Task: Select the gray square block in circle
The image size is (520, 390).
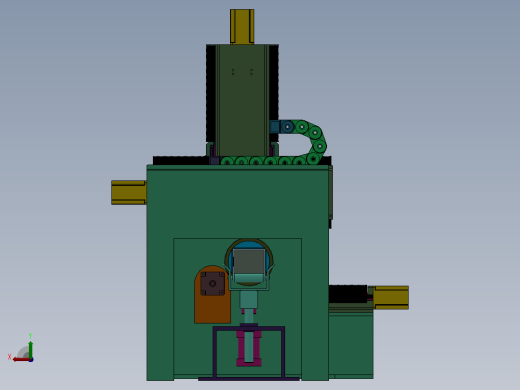Action: tap(249, 262)
